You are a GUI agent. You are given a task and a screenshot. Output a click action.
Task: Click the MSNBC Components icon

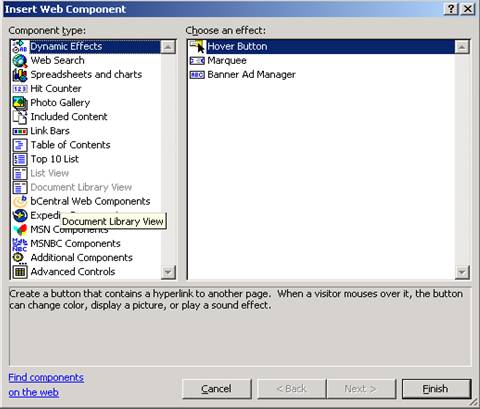tap(20, 244)
